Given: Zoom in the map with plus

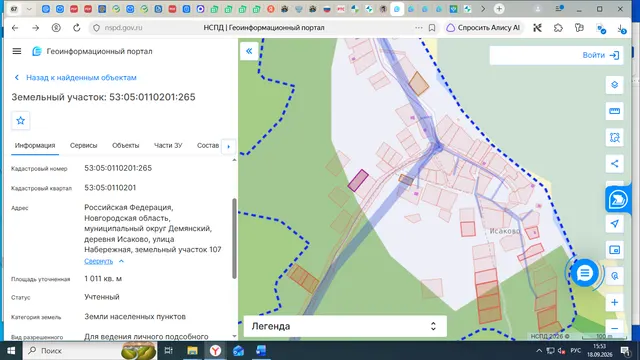Looking at the screenshot, I should (x=614, y=302).
